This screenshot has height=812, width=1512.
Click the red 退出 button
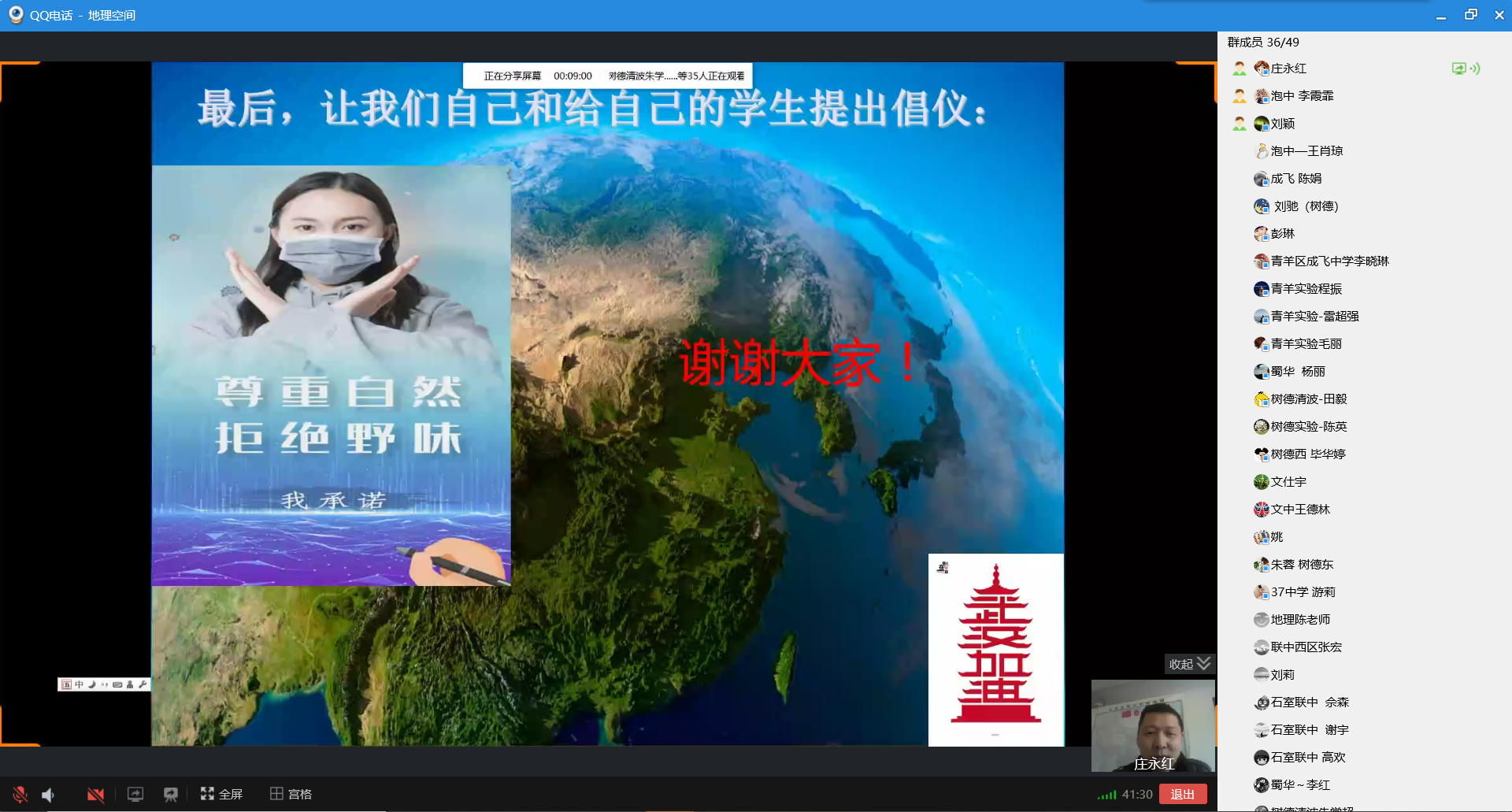[1182, 794]
